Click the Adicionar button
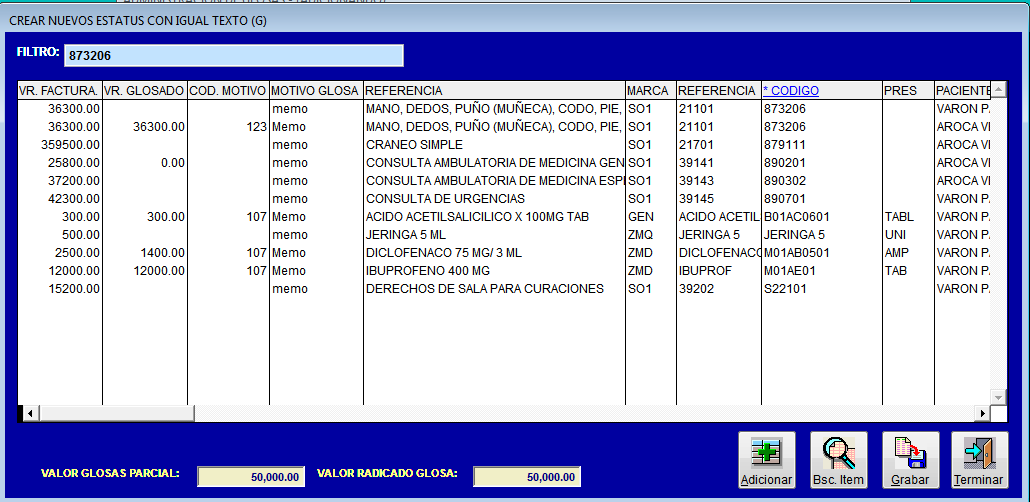The width and height of the screenshot is (1030, 502). coord(767,460)
